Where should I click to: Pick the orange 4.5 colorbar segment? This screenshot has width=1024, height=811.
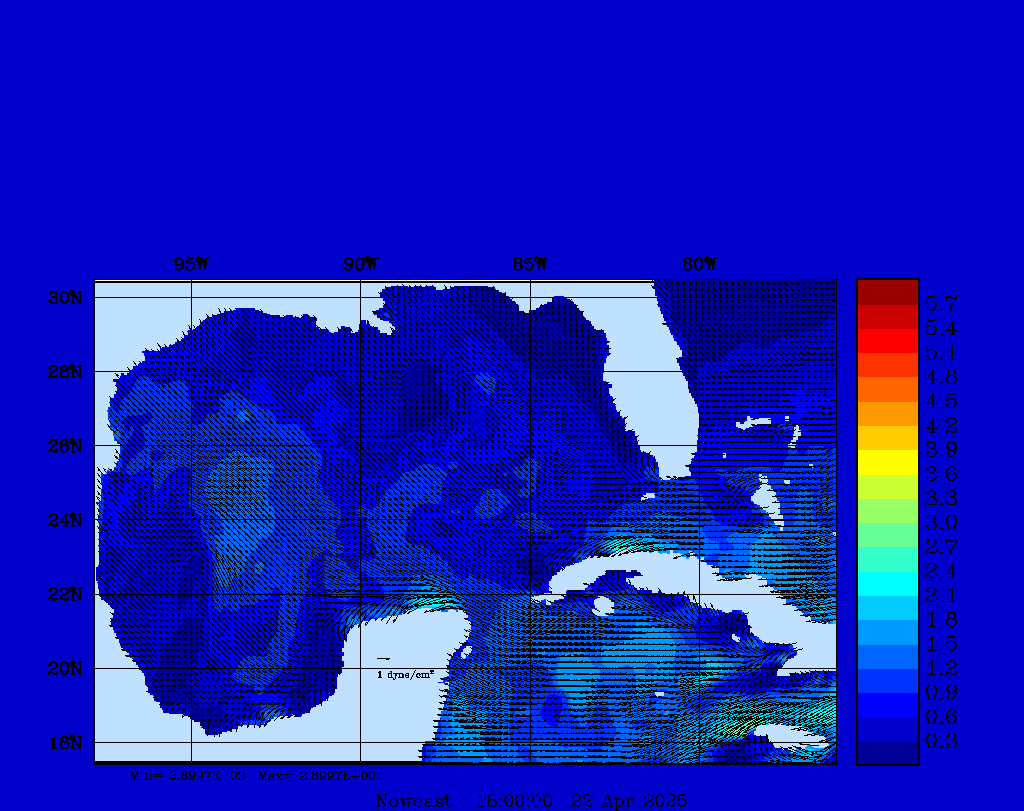pyautogui.click(x=887, y=389)
